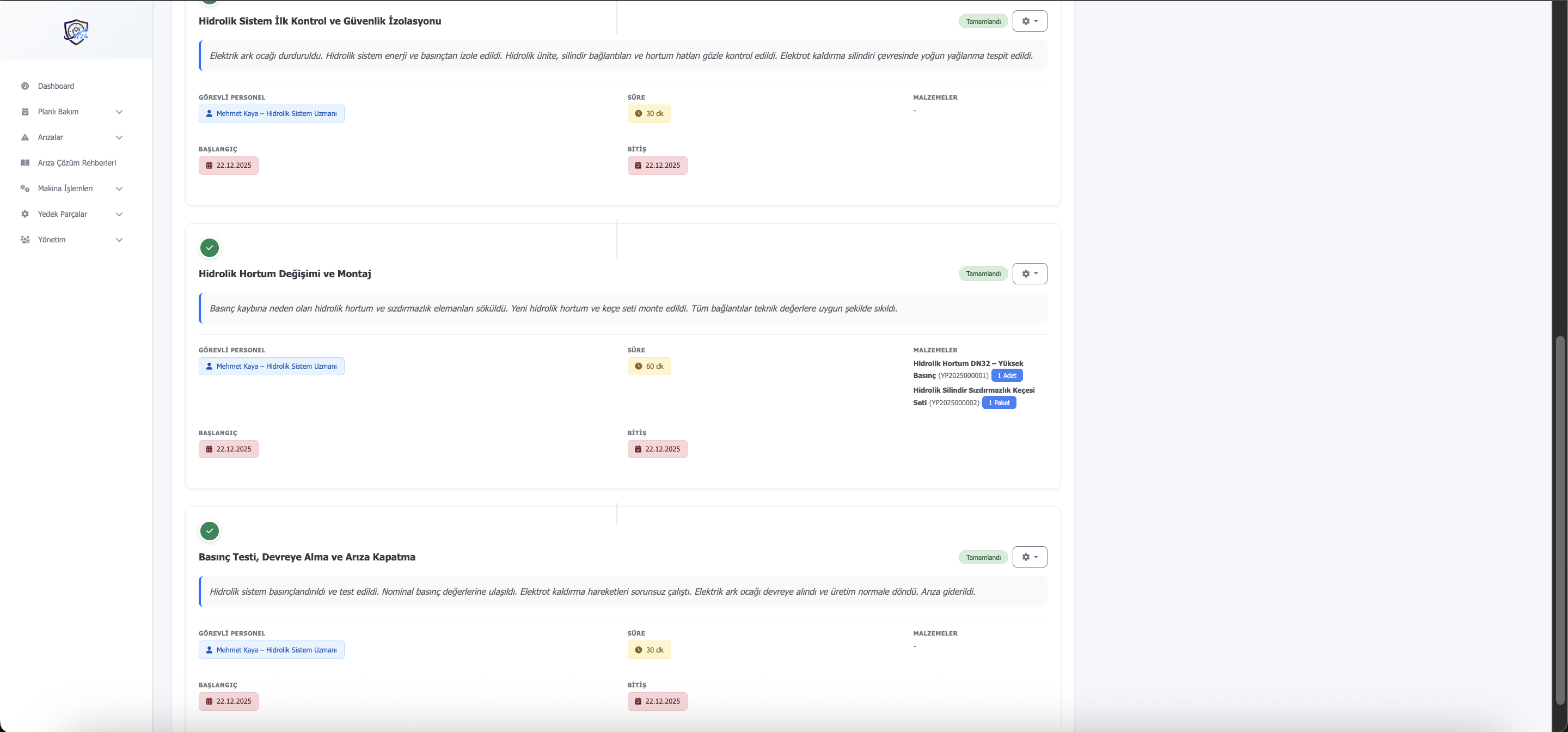This screenshot has height=732, width=1568.
Task: Open the Arıza Çözüm Rehberleri menu item
Action: (x=77, y=163)
